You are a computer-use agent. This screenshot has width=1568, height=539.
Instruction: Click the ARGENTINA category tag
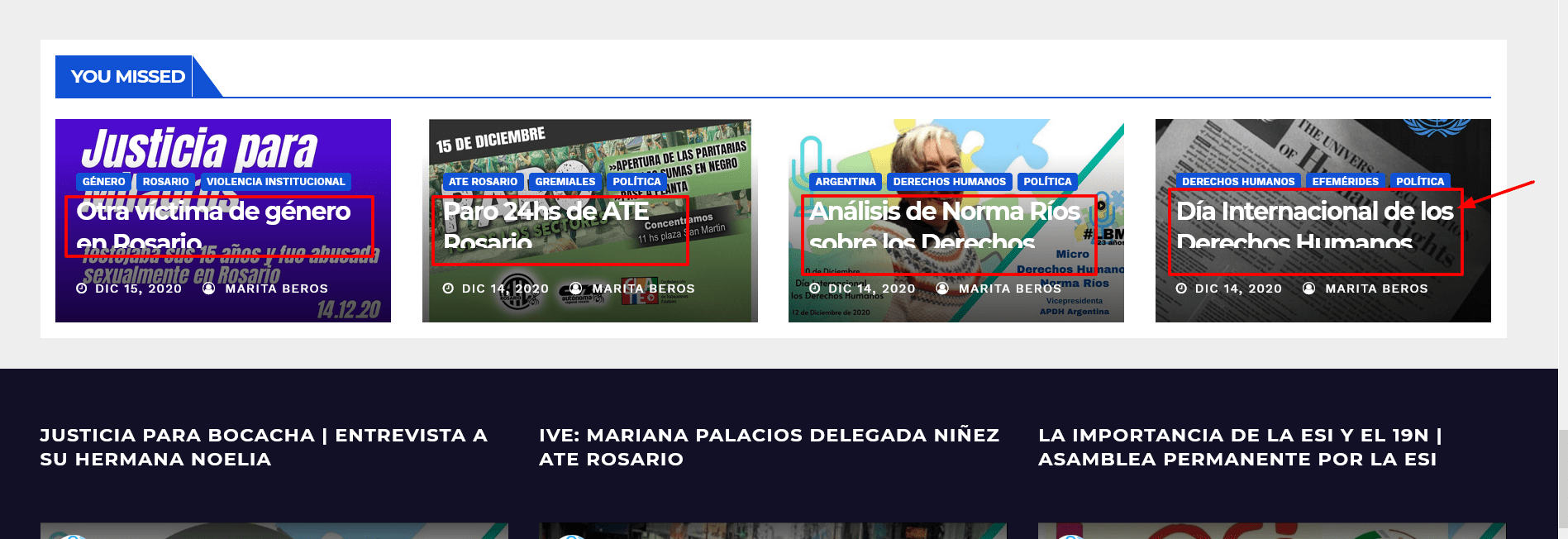pyautogui.click(x=845, y=182)
